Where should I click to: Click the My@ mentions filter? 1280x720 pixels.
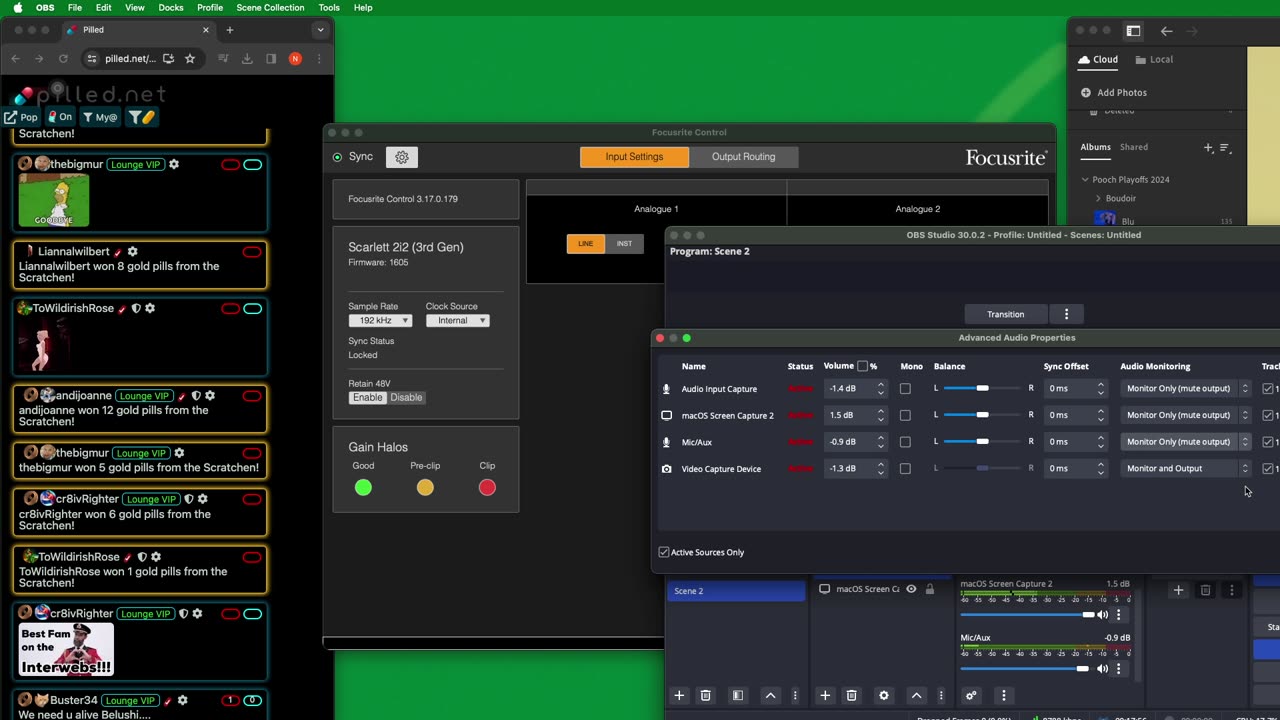click(x=100, y=117)
